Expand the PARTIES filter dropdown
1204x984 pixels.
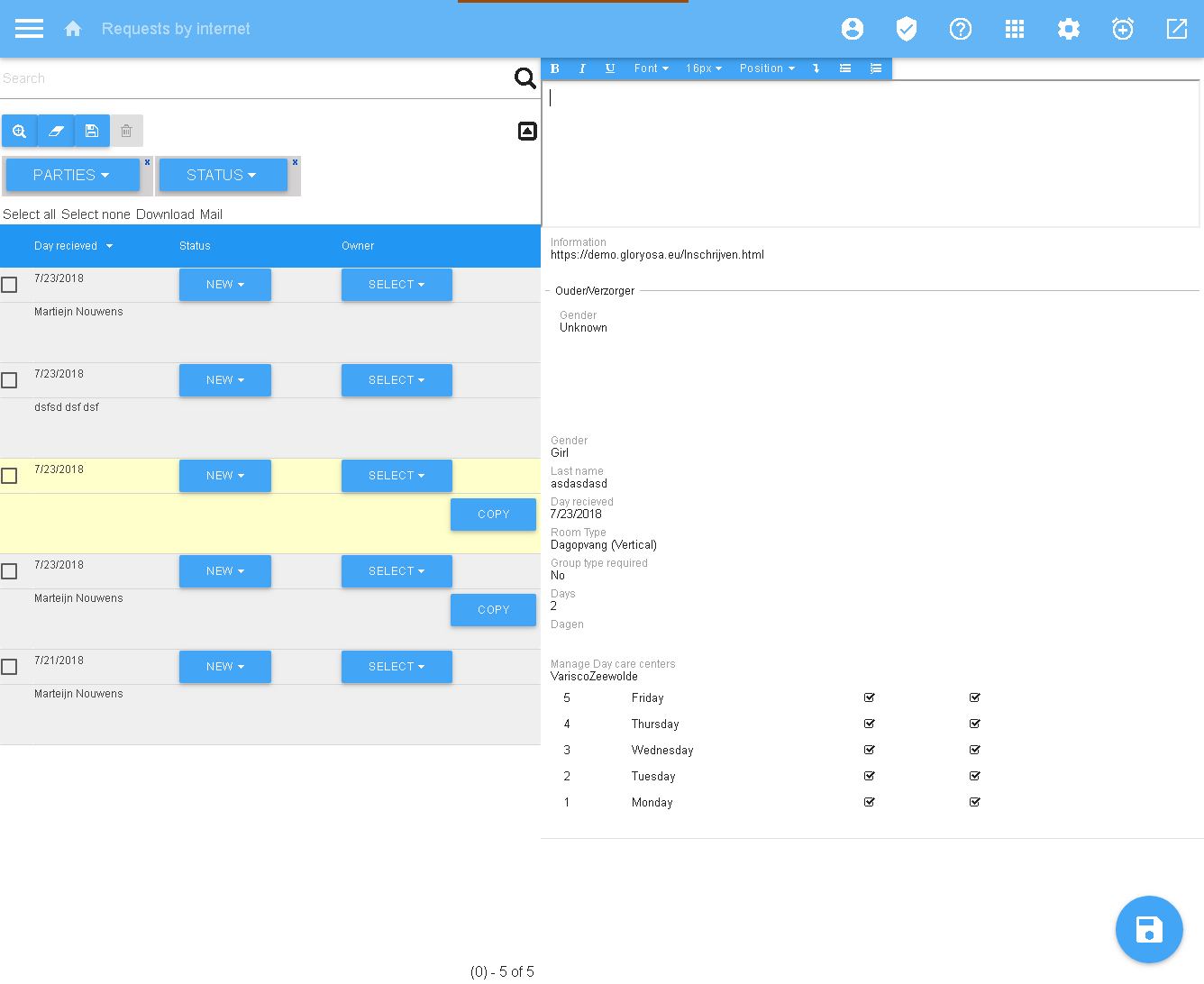[x=72, y=175]
